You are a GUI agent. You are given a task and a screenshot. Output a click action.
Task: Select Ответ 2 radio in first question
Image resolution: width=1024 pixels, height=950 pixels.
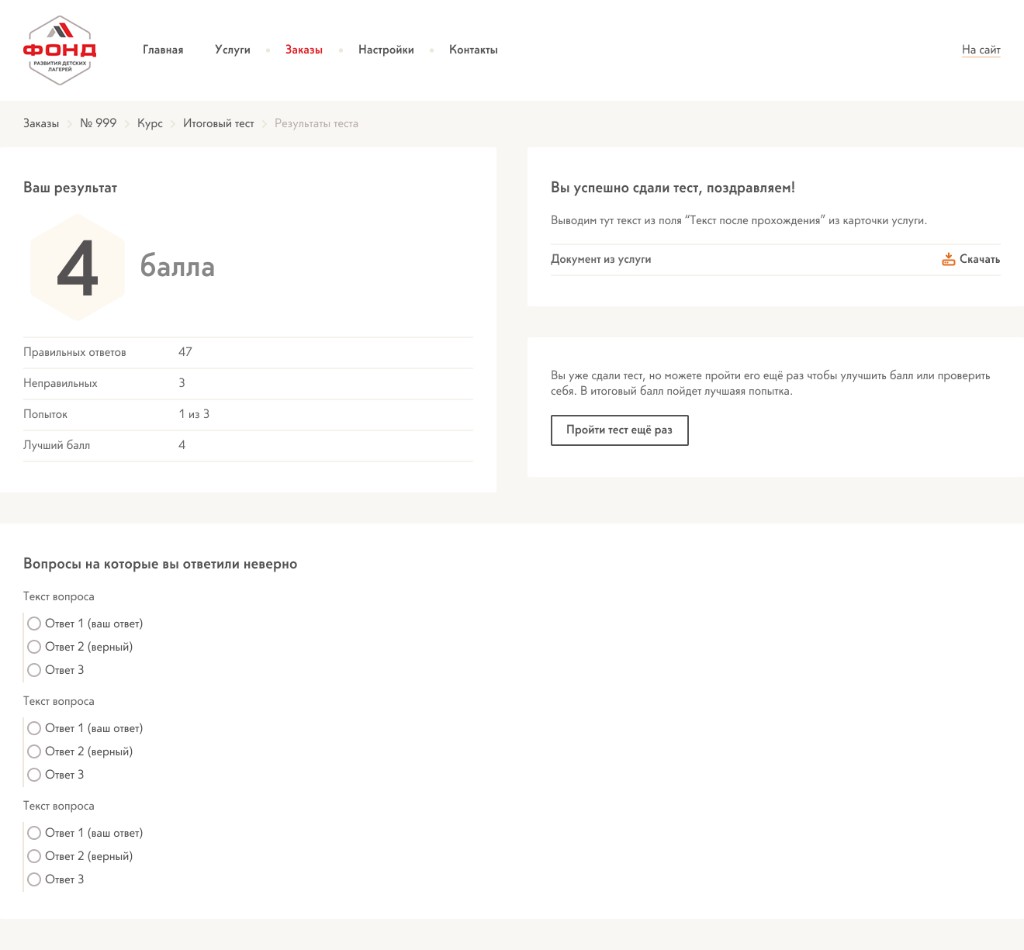pos(34,647)
